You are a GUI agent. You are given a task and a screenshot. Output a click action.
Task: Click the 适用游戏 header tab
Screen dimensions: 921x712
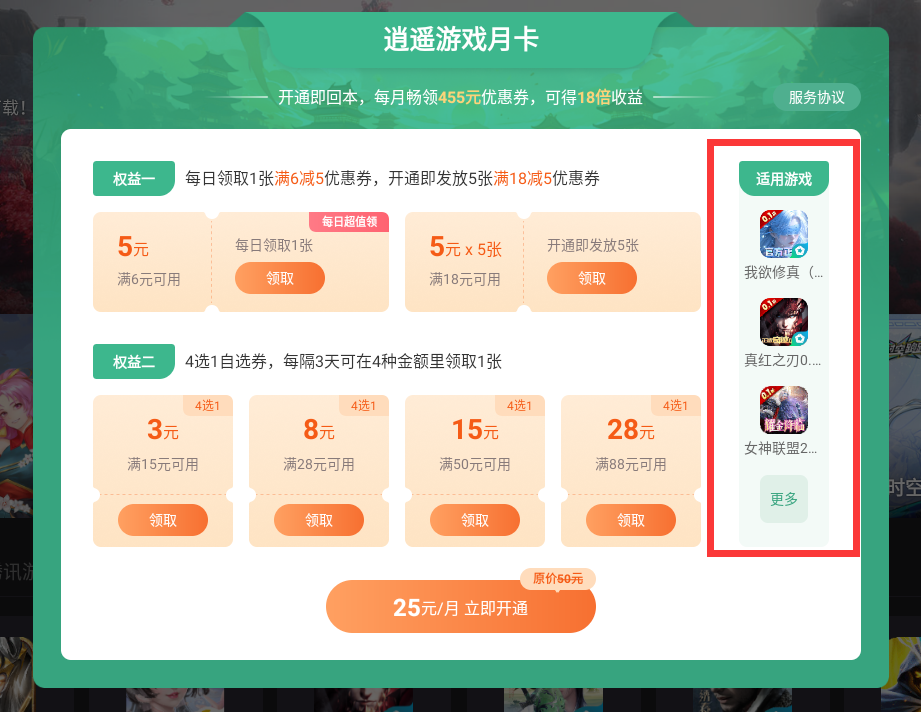pyautogui.click(x=784, y=179)
